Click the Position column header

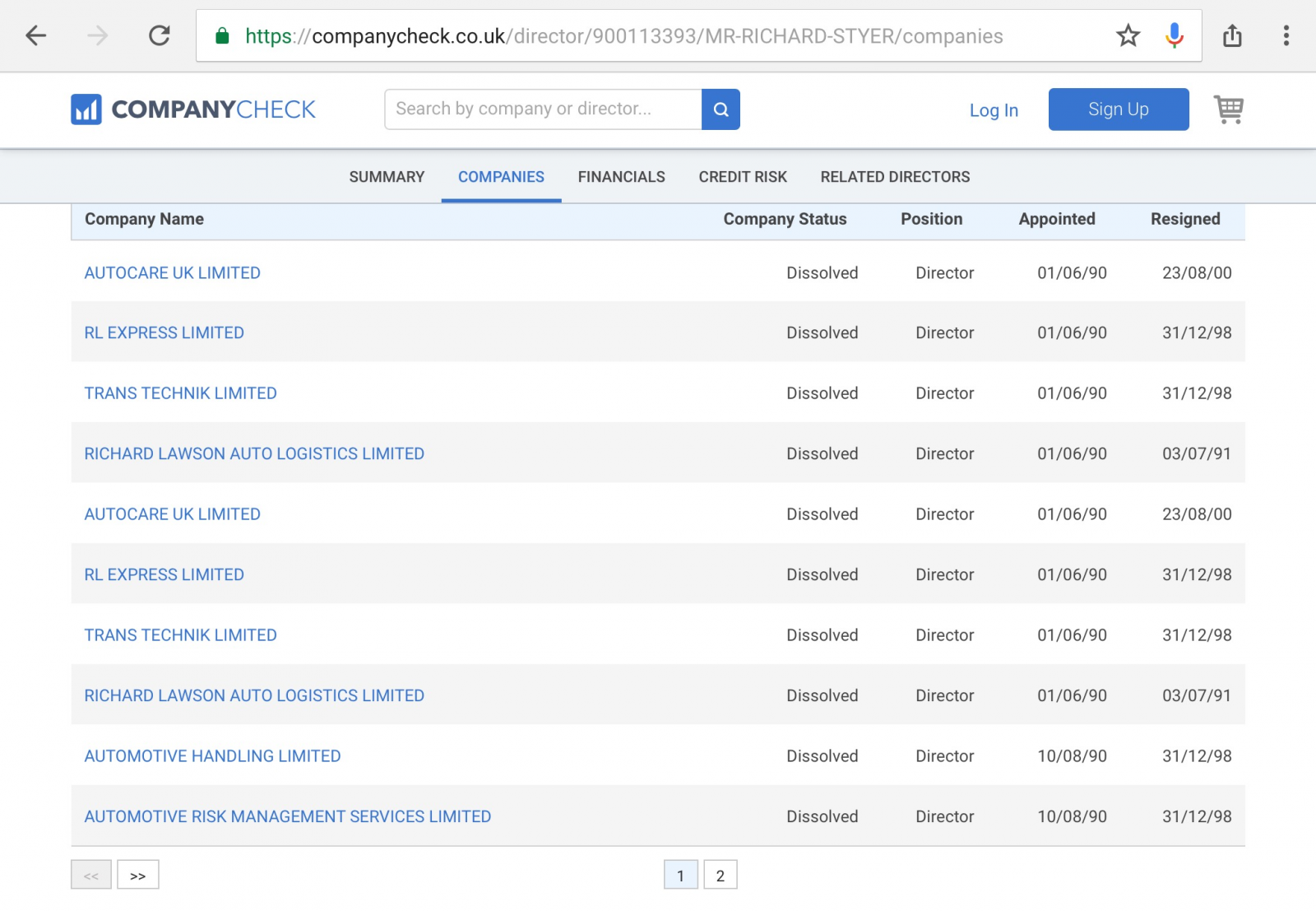coord(931,219)
